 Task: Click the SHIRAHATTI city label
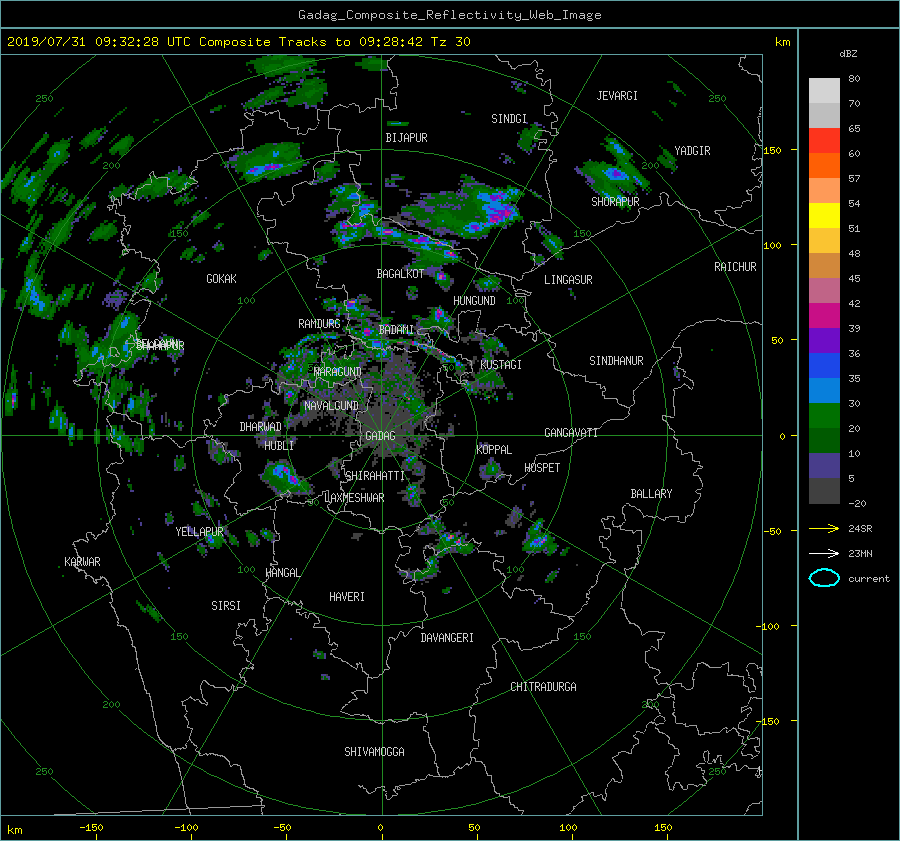click(375, 476)
